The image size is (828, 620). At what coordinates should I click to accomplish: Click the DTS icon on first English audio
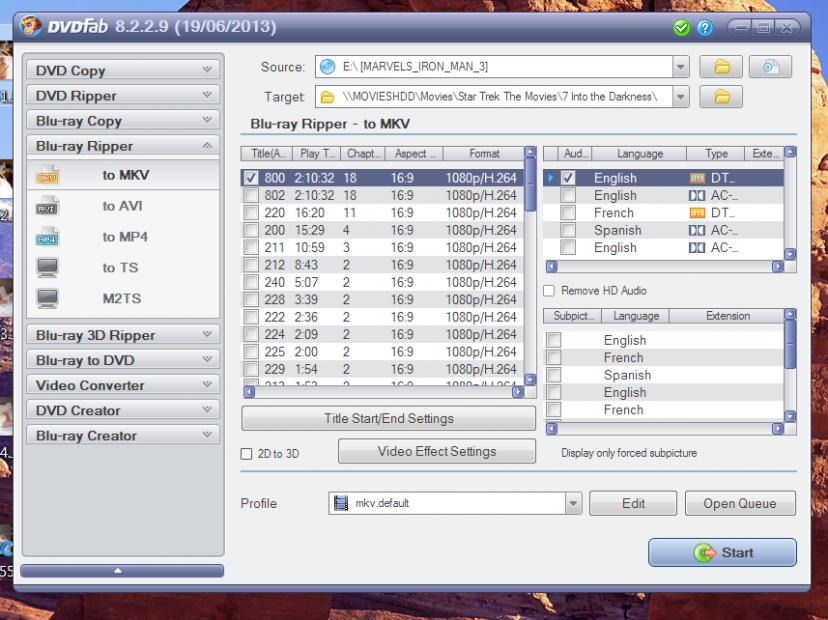tap(697, 179)
